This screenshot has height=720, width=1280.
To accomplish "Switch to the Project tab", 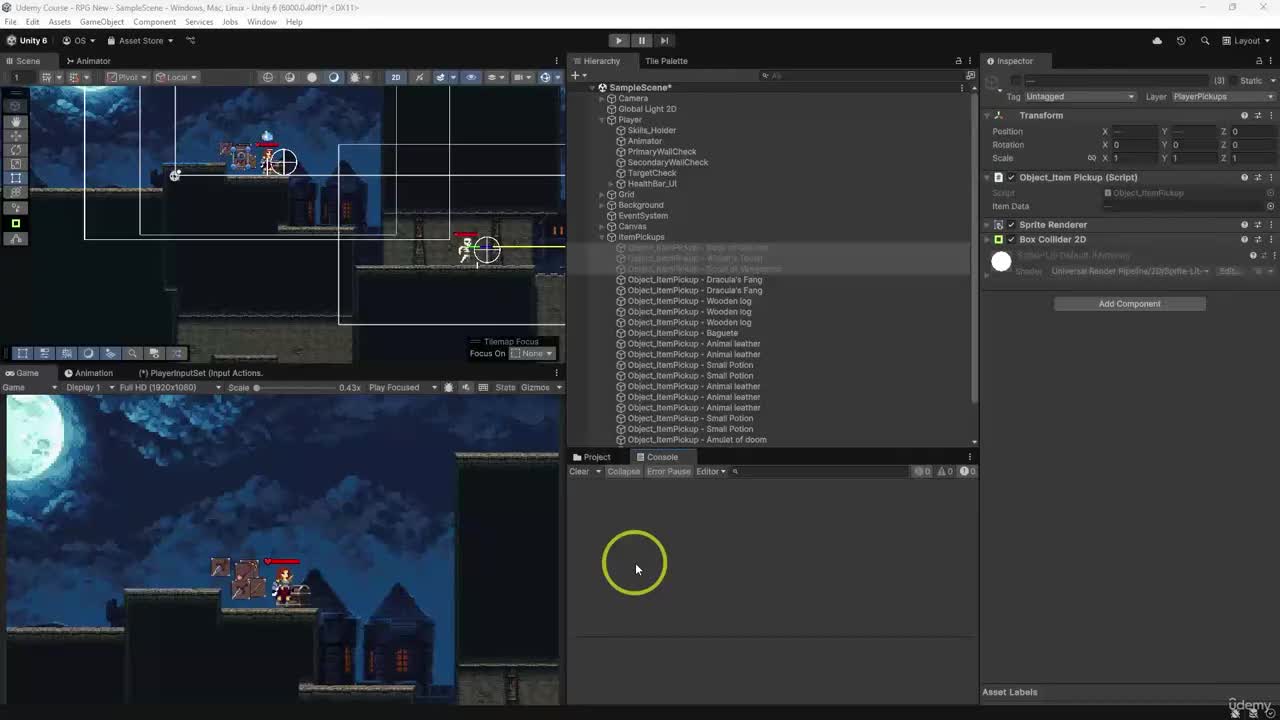I will tap(591, 457).
